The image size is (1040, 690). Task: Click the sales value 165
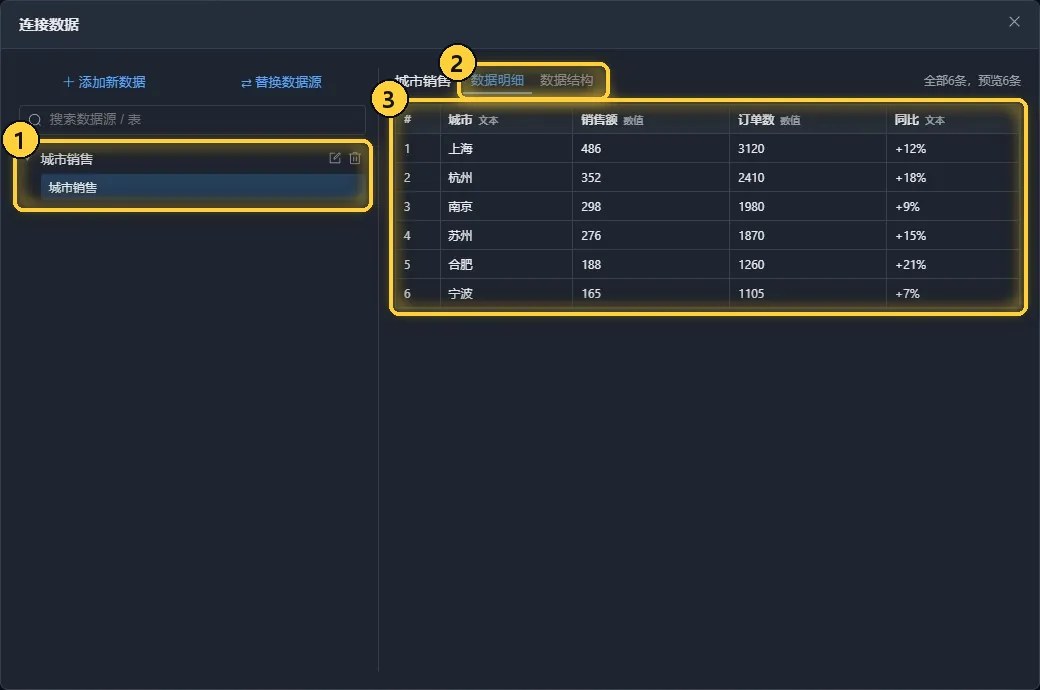(651, 293)
